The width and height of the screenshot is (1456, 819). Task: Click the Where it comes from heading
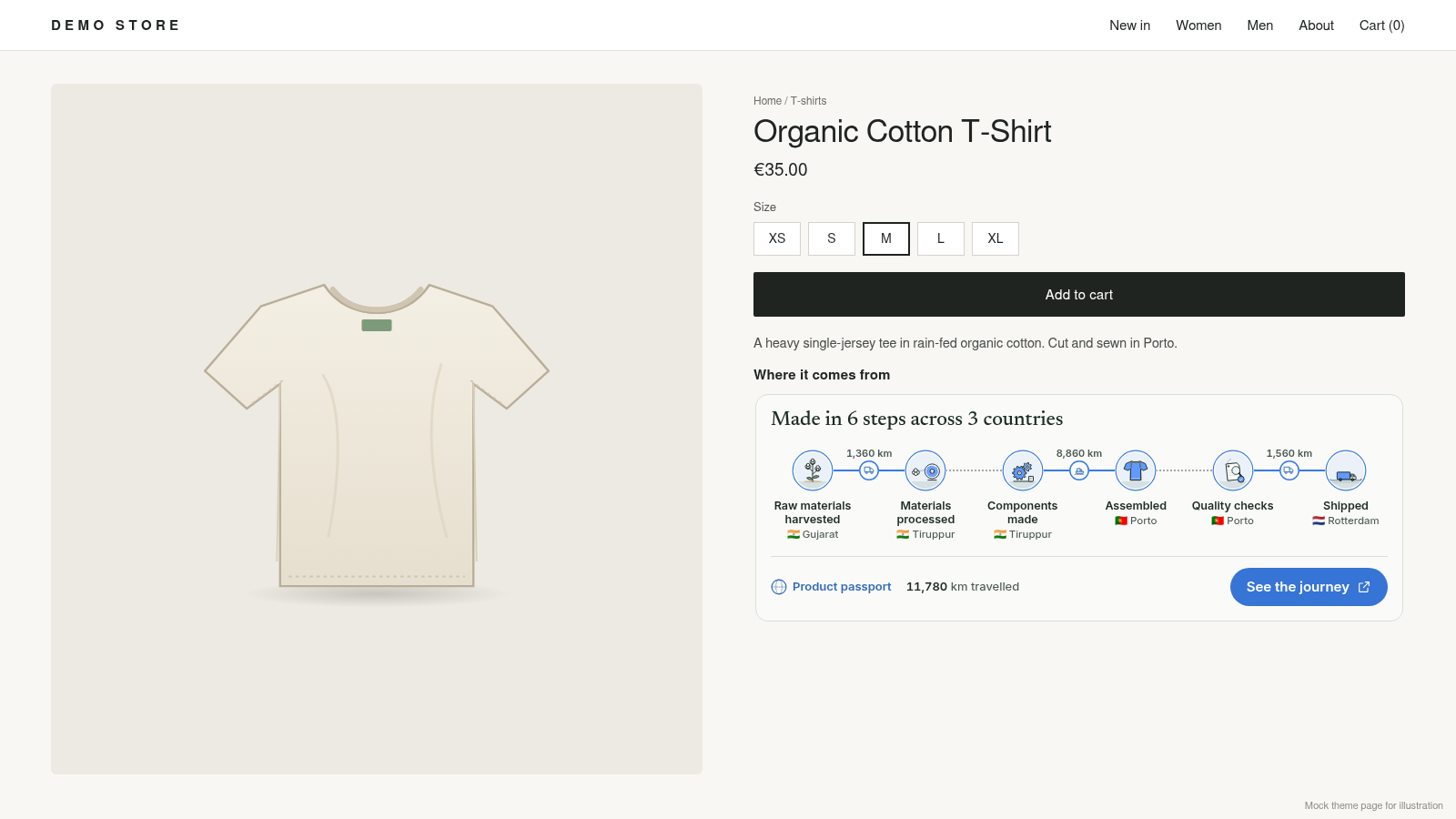[822, 375]
